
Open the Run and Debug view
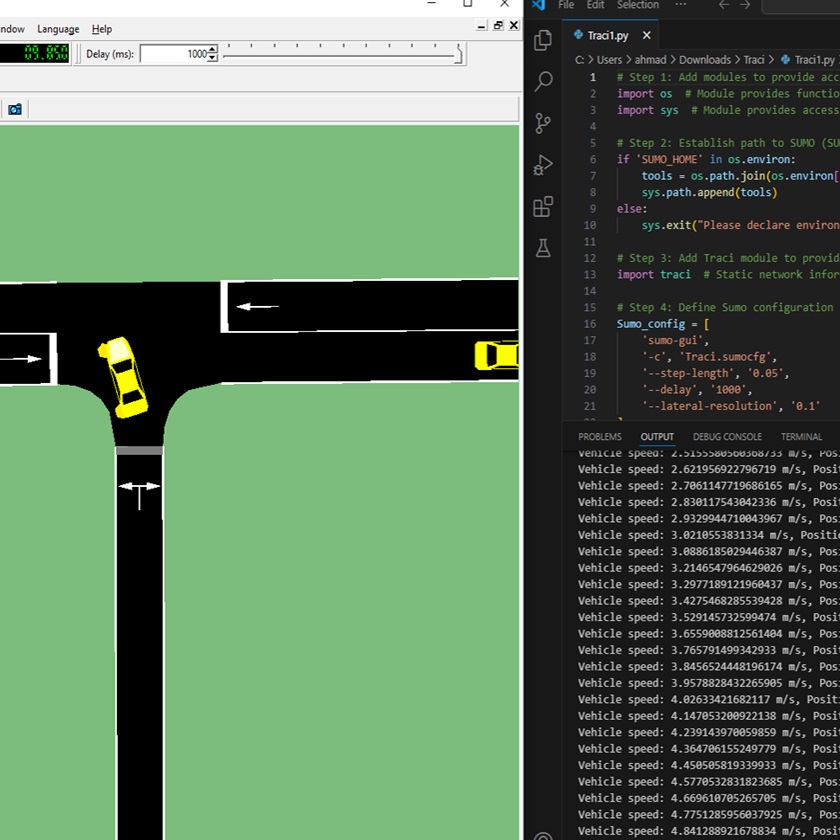[x=543, y=165]
